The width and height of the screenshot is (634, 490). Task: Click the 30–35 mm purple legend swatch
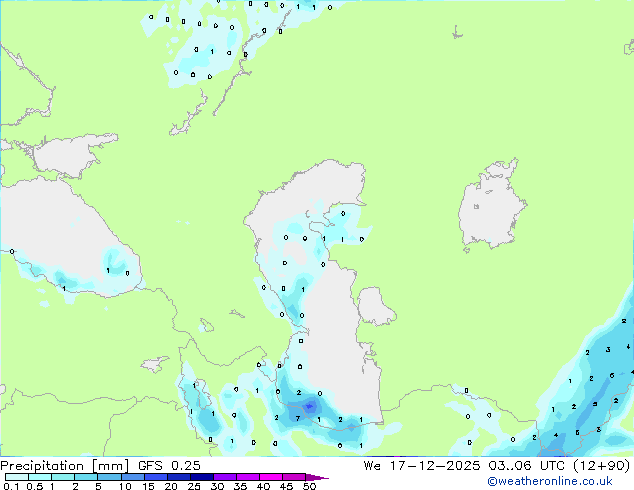224,477
